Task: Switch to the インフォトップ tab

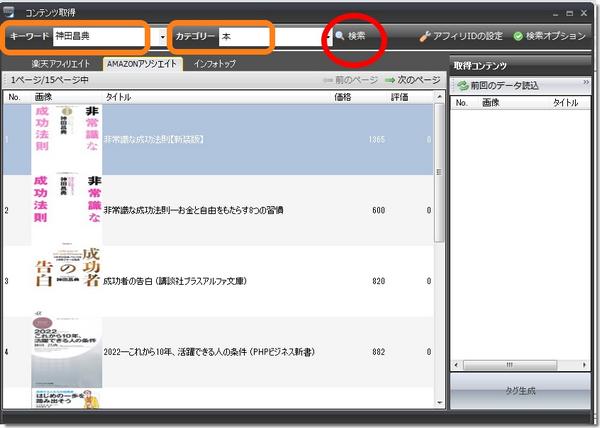Action: (215, 63)
